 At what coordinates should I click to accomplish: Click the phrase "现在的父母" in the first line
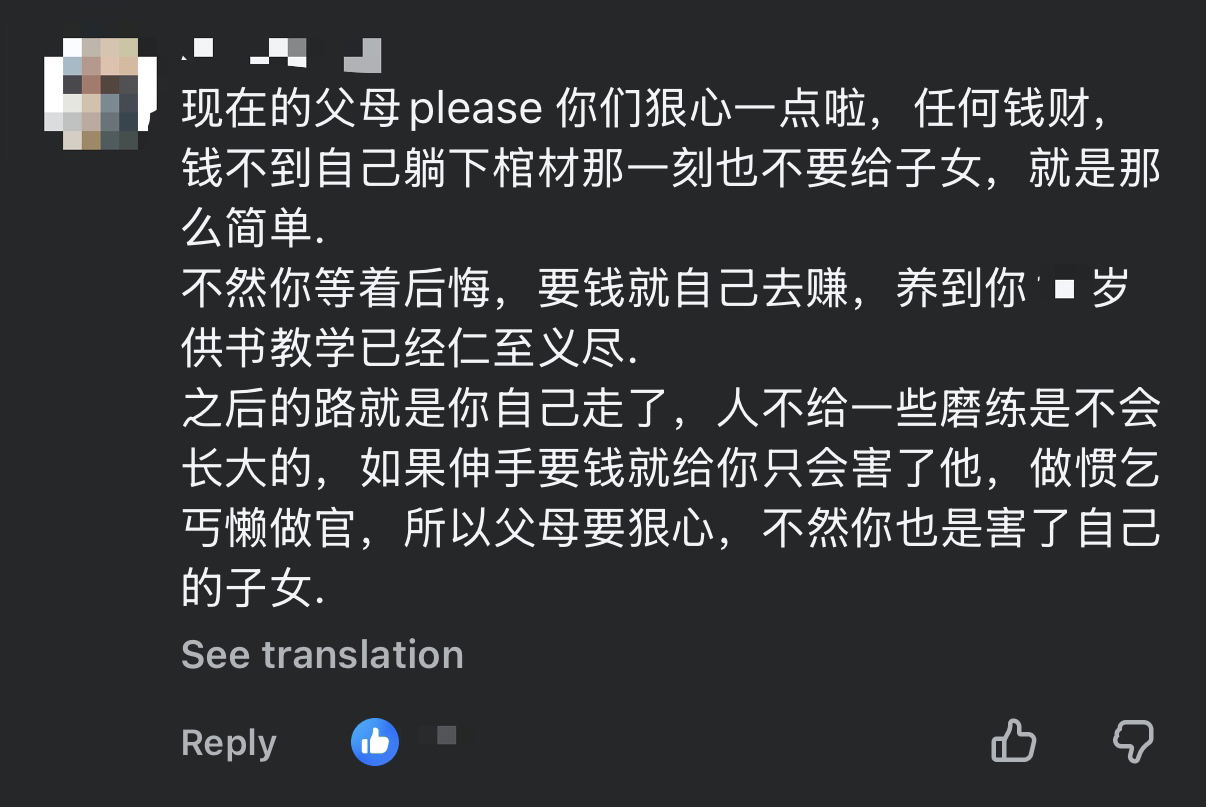tap(294, 111)
